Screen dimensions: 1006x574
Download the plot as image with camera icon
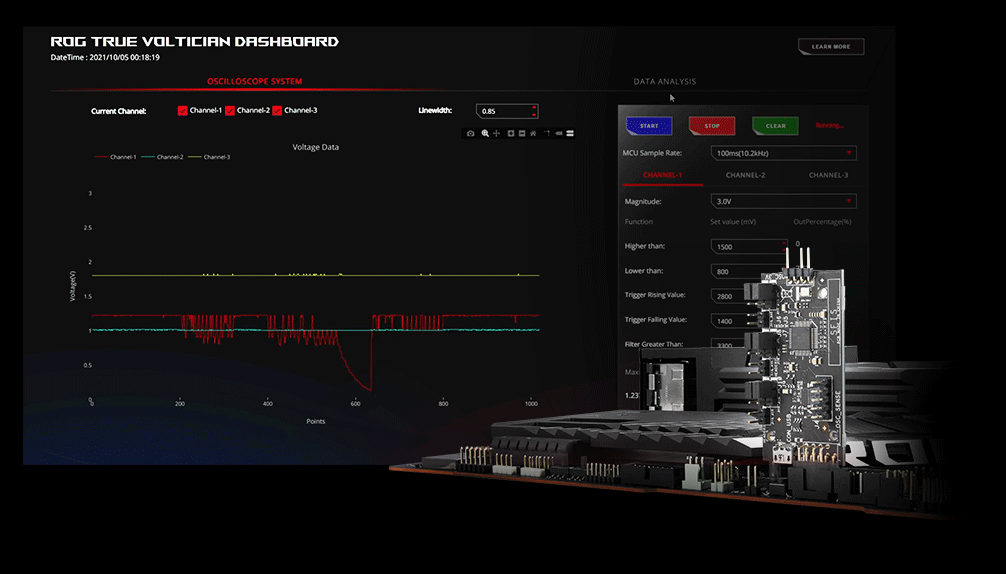pos(470,133)
